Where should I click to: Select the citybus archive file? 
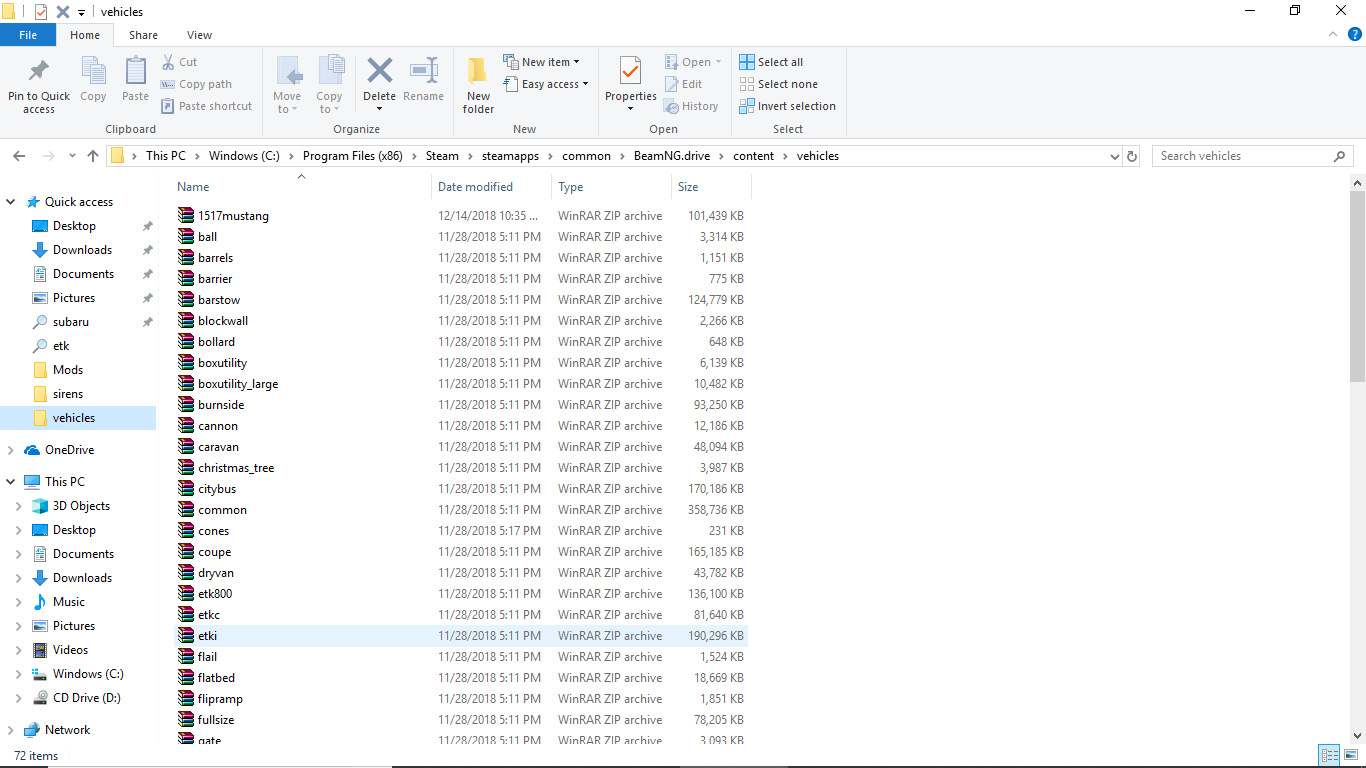[462, 489]
